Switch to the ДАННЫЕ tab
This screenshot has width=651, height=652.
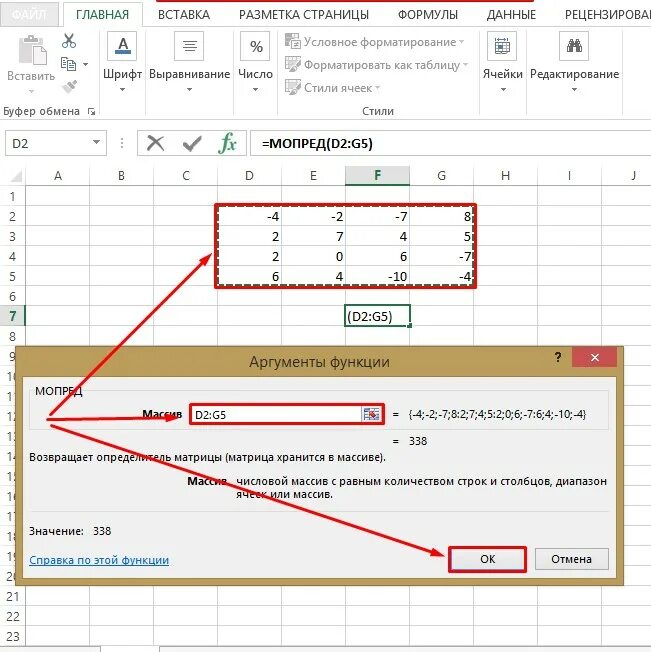point(511,15)
